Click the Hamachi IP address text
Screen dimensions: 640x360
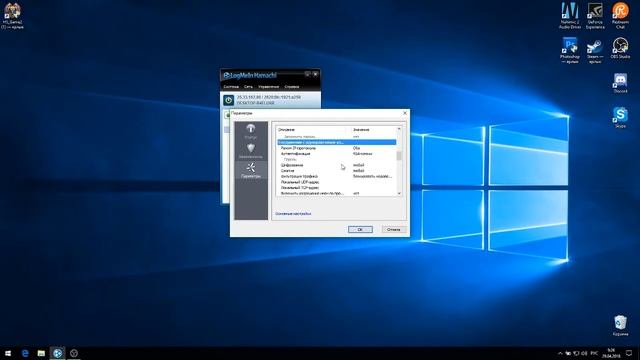269,97
